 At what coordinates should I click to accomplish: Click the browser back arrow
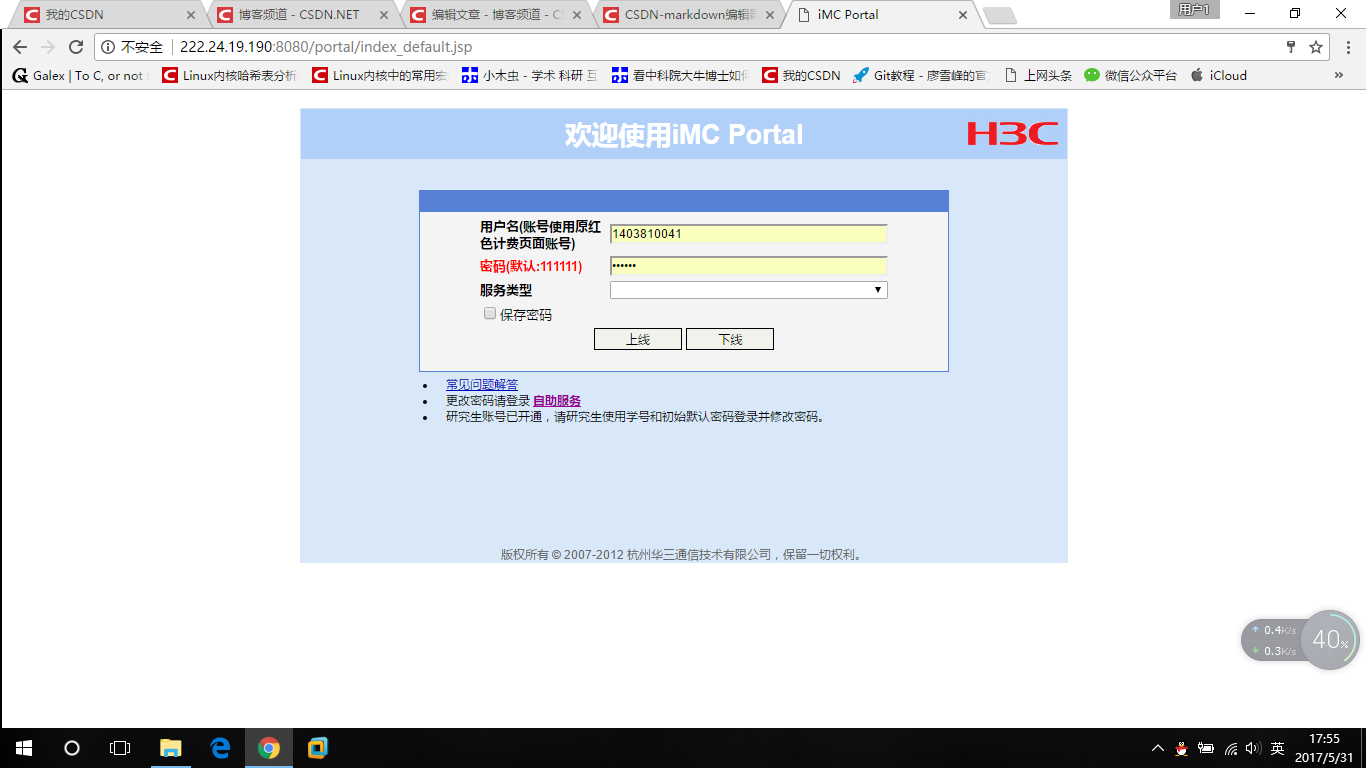click(x=20, y=47)
